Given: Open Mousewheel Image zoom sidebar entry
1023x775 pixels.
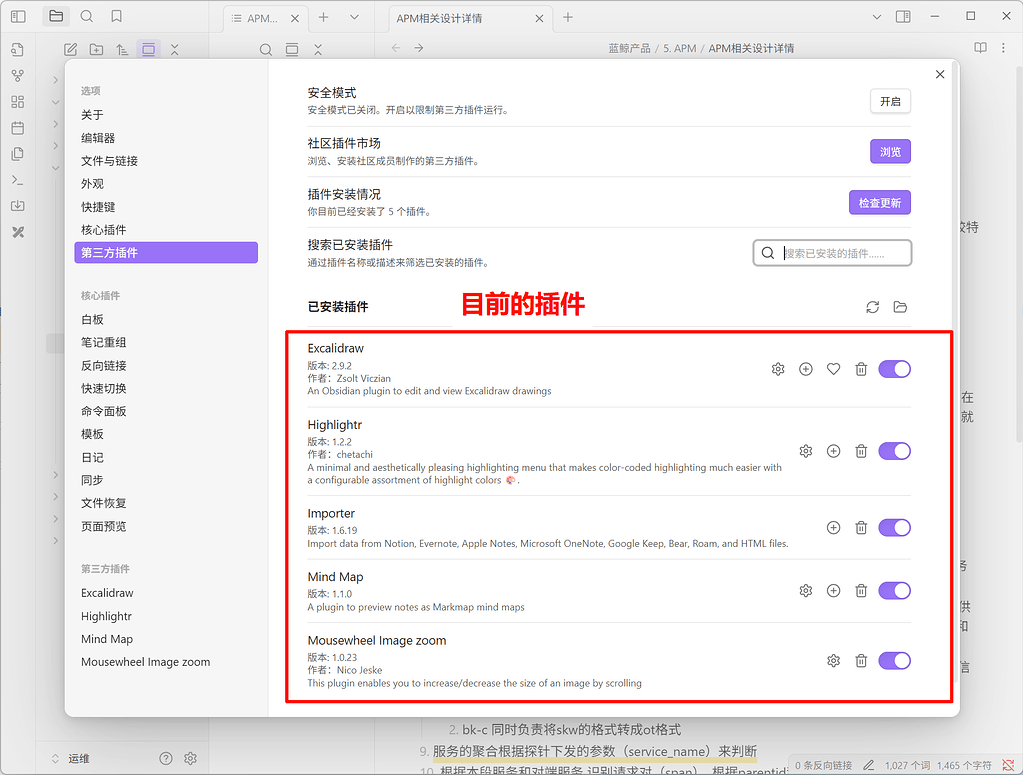Looking at the screenshot, I should coord(166,661).
